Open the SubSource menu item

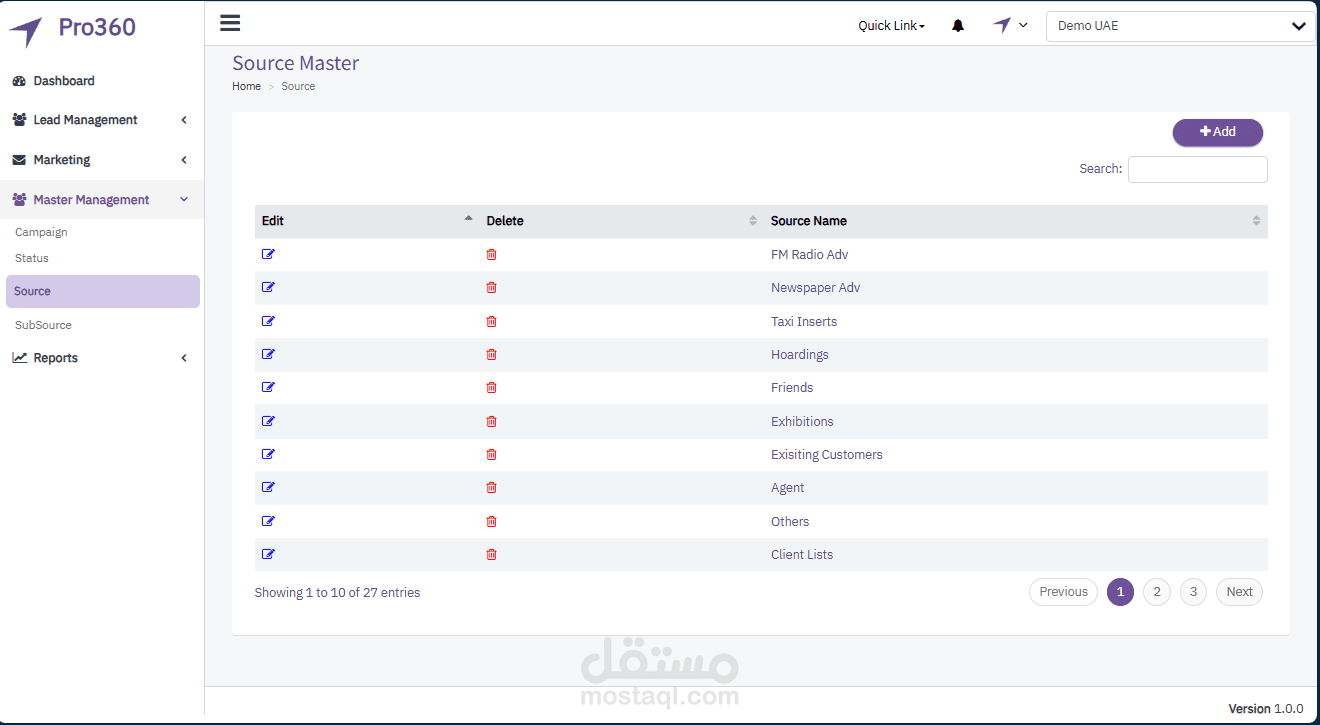43,325
